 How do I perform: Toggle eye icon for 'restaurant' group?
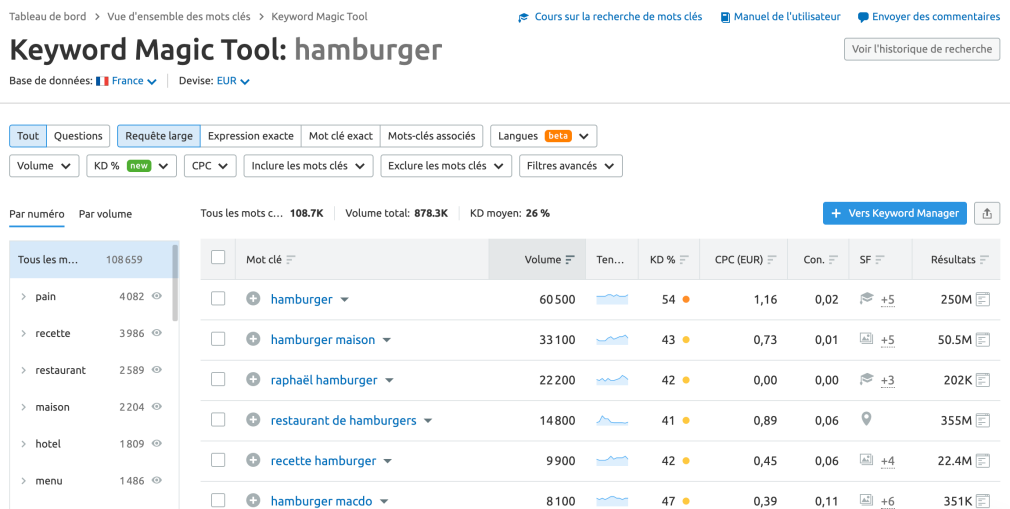tap(157, 369)
